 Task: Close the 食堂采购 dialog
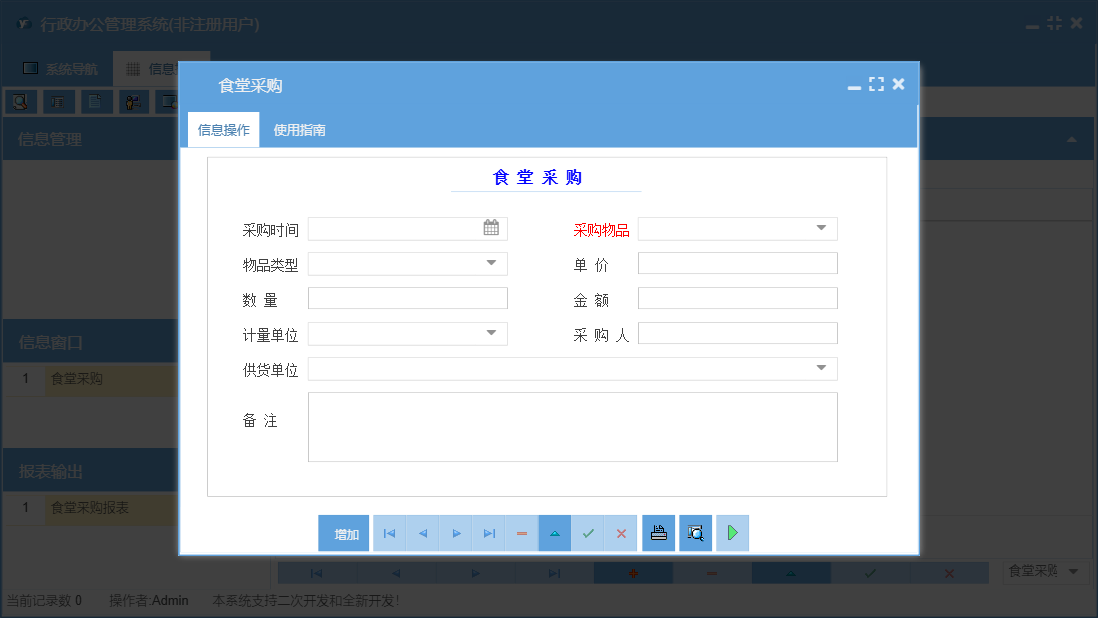pos(898,84)
